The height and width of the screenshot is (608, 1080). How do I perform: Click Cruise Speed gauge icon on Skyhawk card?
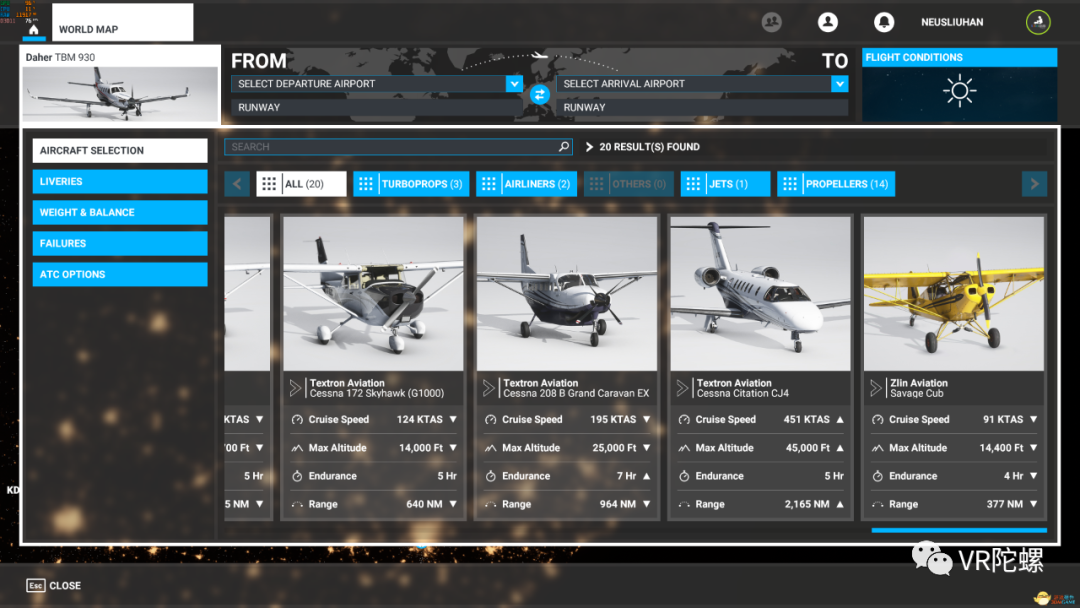pyautogui.click(x=297, y=419)
